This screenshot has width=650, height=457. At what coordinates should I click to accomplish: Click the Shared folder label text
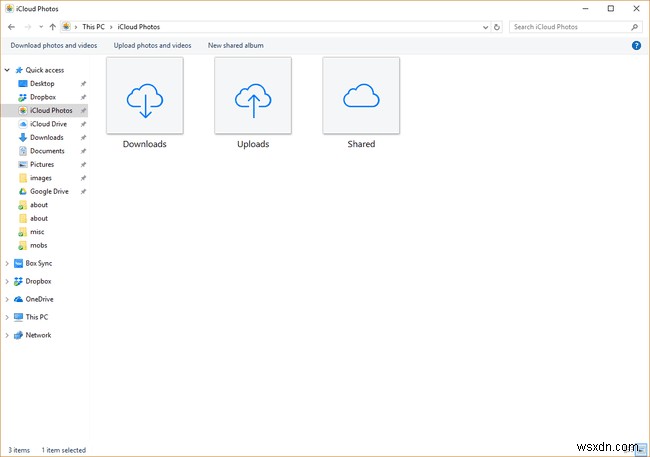[361, 144]
